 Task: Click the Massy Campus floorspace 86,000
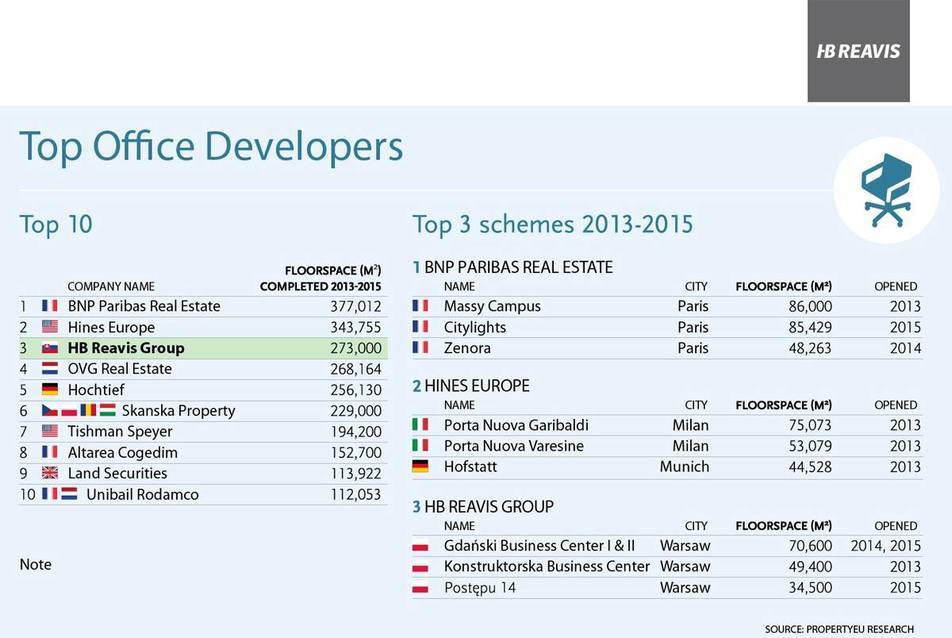[811, 307]
